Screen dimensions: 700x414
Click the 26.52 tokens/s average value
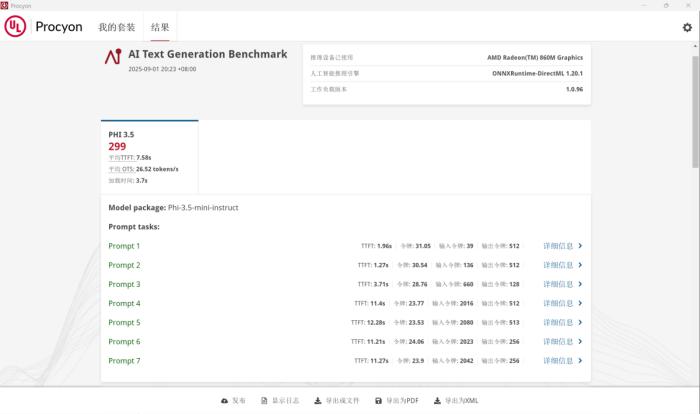click(157, 169)
